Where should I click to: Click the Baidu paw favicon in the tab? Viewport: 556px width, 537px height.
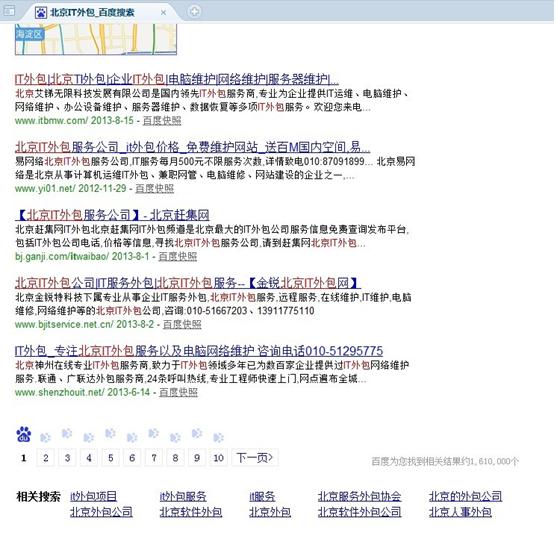pos(41,12)
